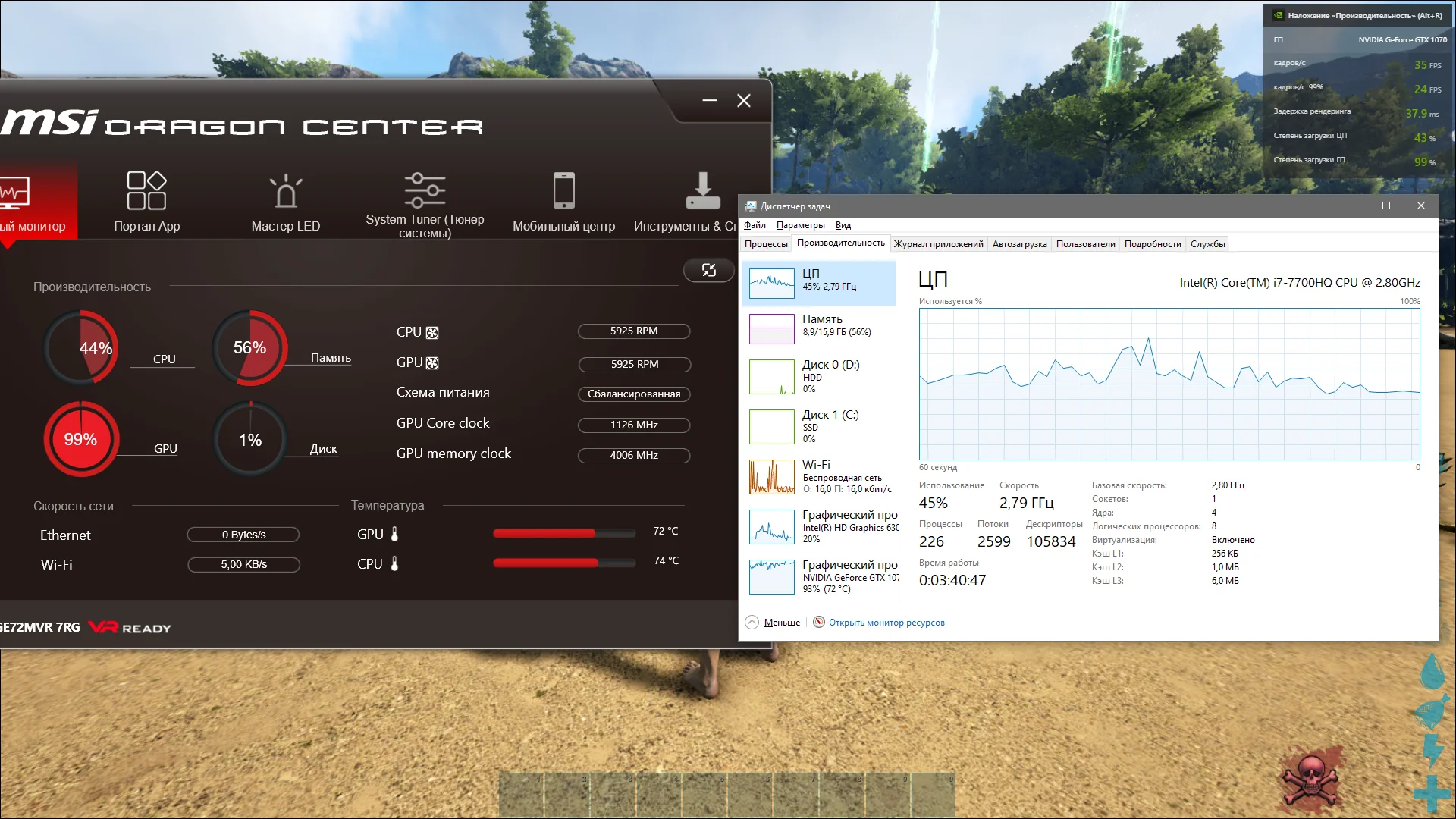Open the Инструменты download icon
Image resolution: width=1456 pixels, height=819 pixels.
pyautogui.click(x=702, y=190)
